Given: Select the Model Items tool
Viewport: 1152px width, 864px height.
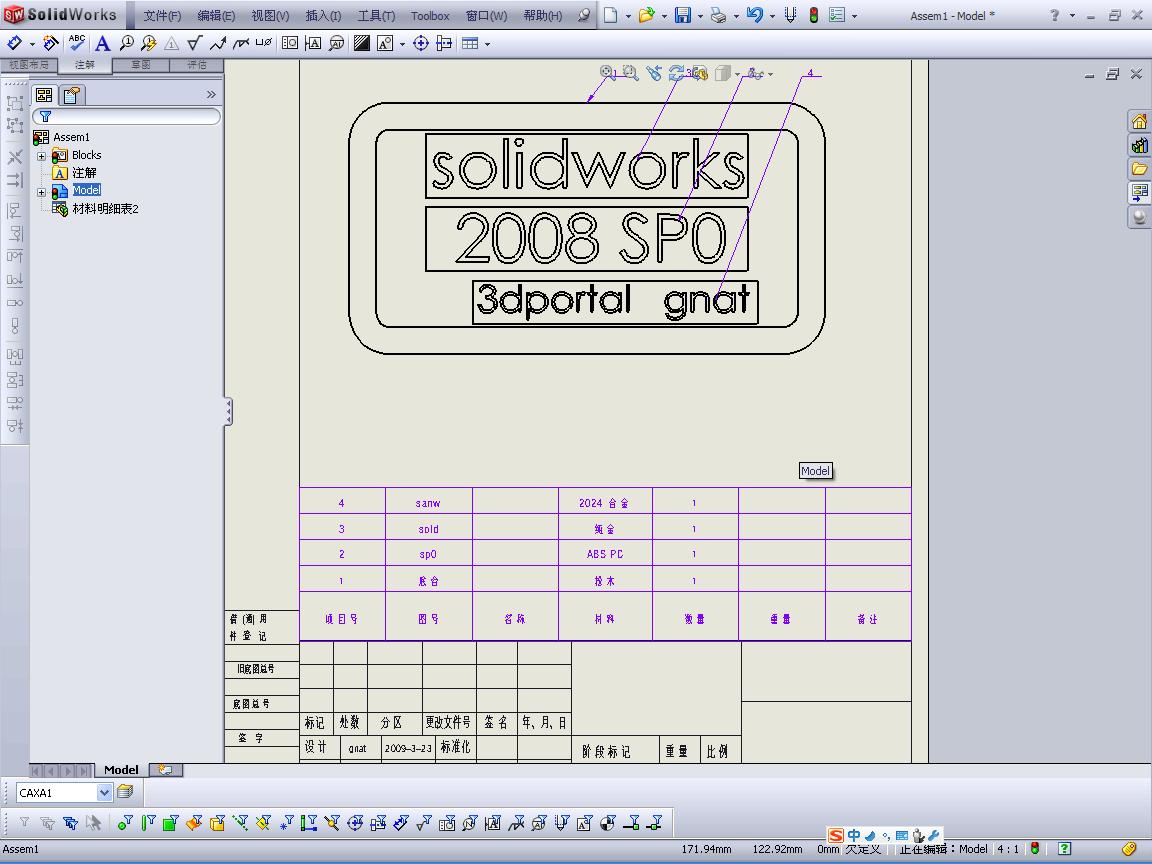Looking at the screenshot, I should coord(51,43).
